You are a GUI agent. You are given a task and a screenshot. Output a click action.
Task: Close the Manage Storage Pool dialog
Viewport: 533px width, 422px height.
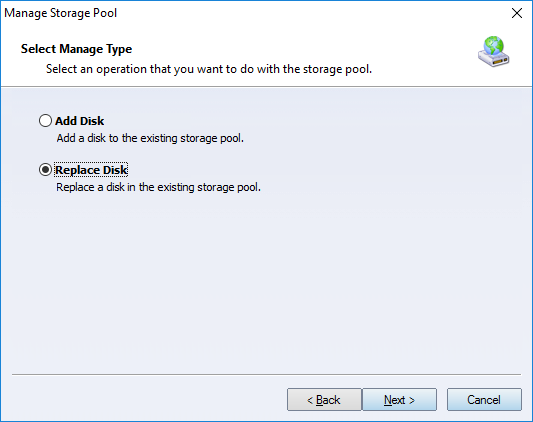(517, 13)
